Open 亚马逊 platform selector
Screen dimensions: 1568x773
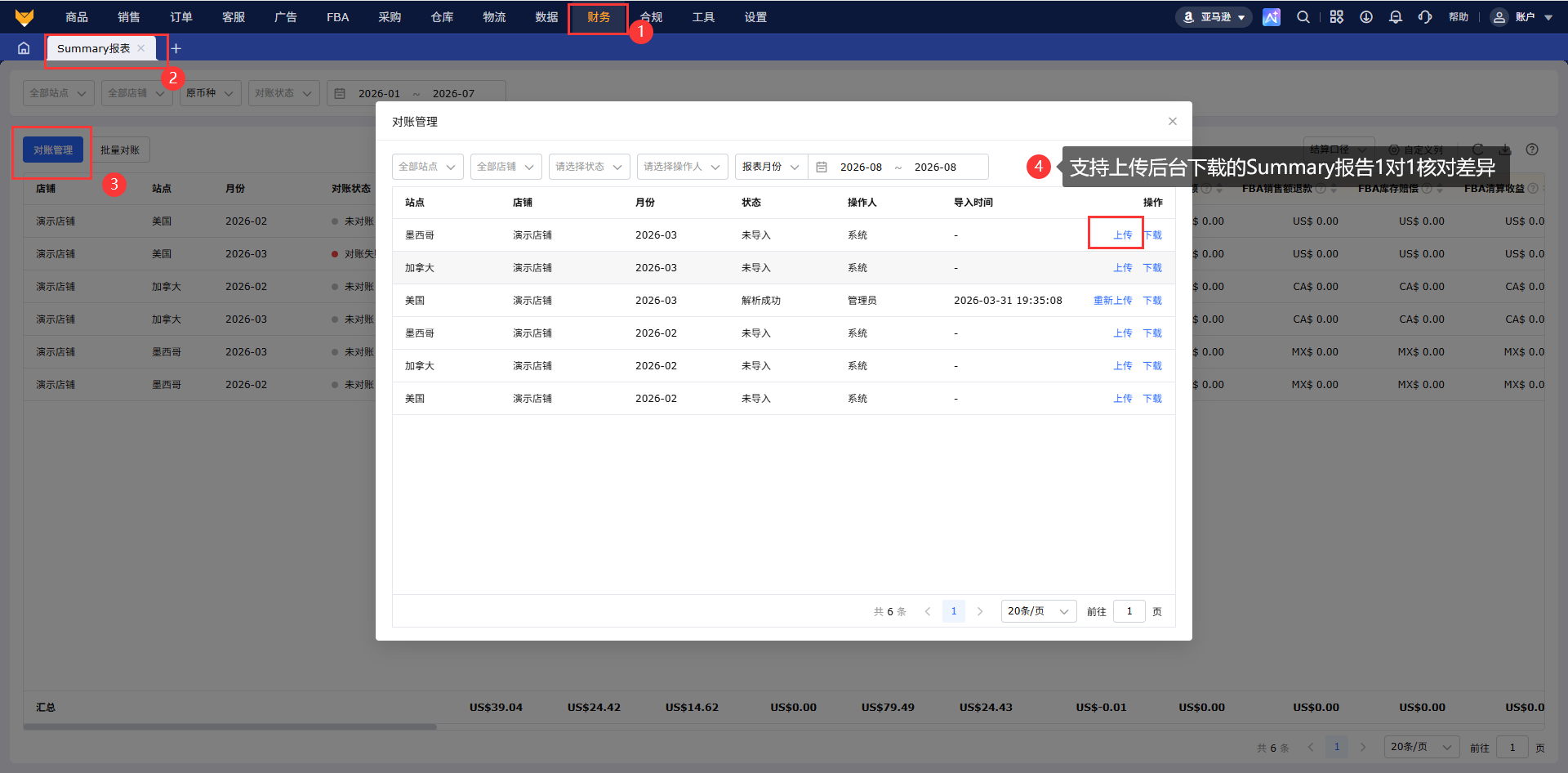click(1214, 17)
